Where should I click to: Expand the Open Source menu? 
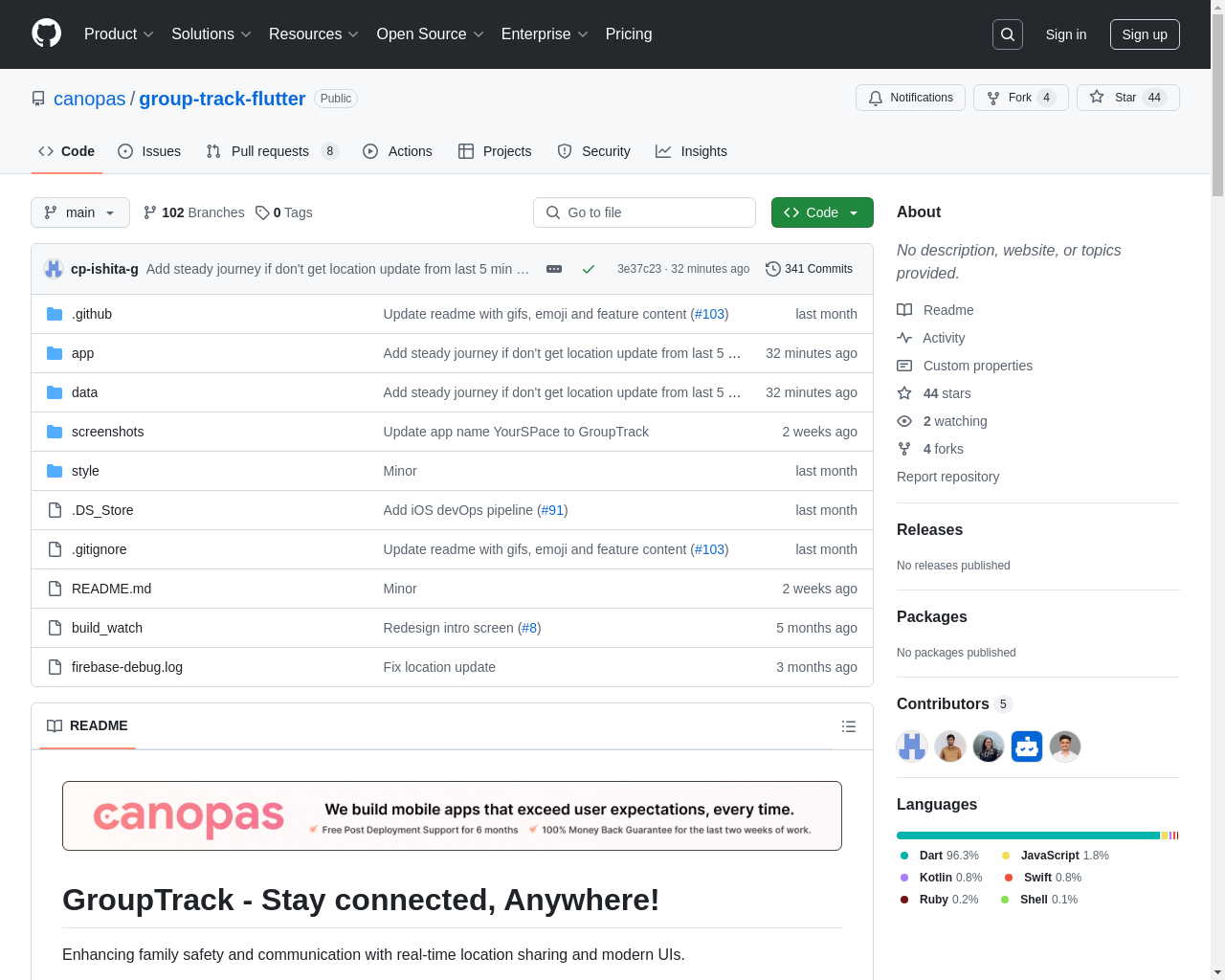point(431,33)
